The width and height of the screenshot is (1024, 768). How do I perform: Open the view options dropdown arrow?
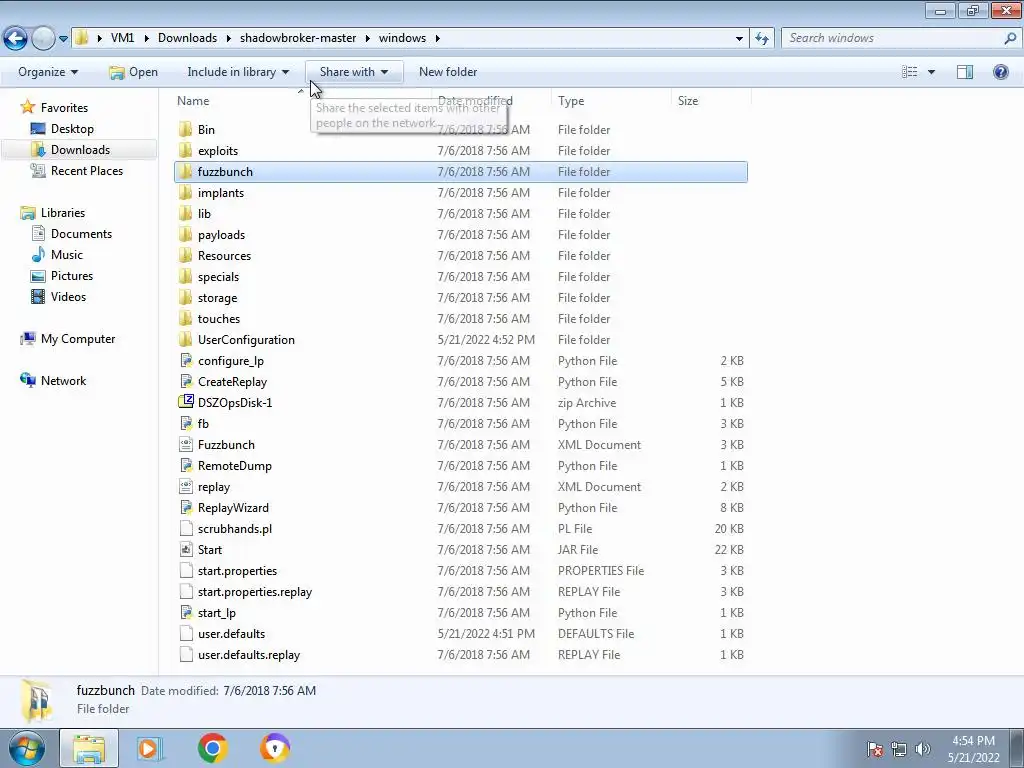coord(931,72)
